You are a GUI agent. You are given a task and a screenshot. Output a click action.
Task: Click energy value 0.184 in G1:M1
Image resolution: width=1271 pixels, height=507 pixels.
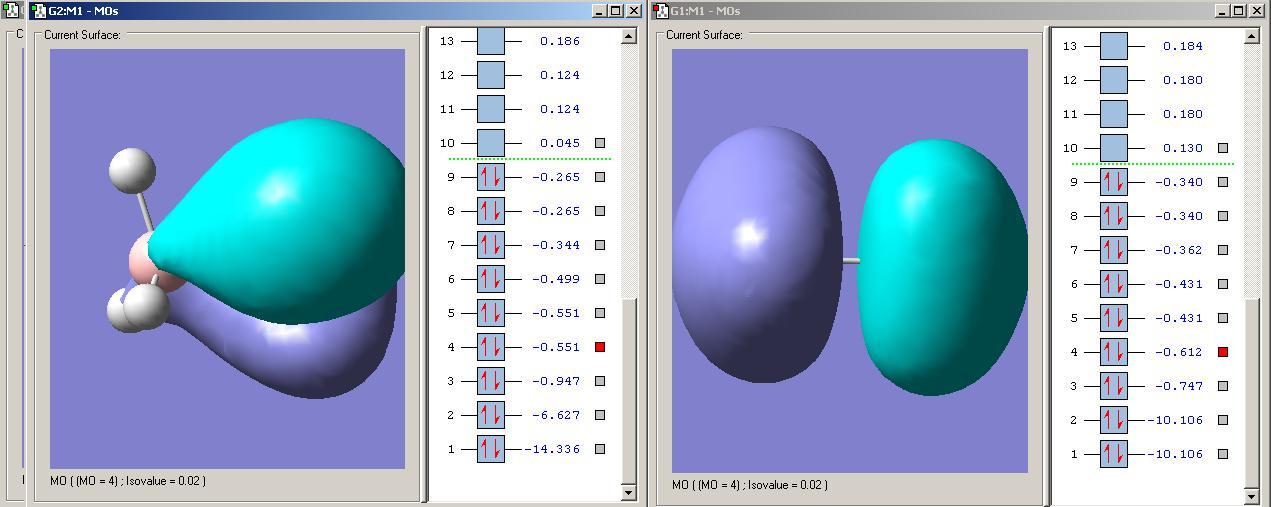point(1183,46)
